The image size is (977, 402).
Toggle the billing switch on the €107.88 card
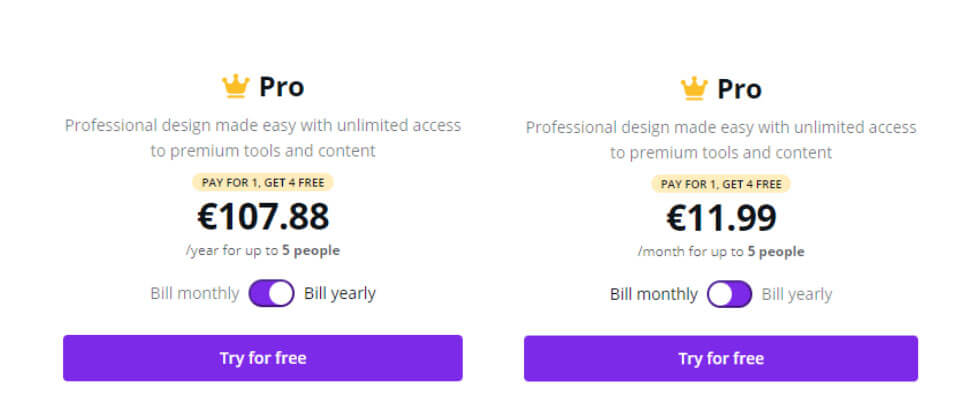point(272,293)
